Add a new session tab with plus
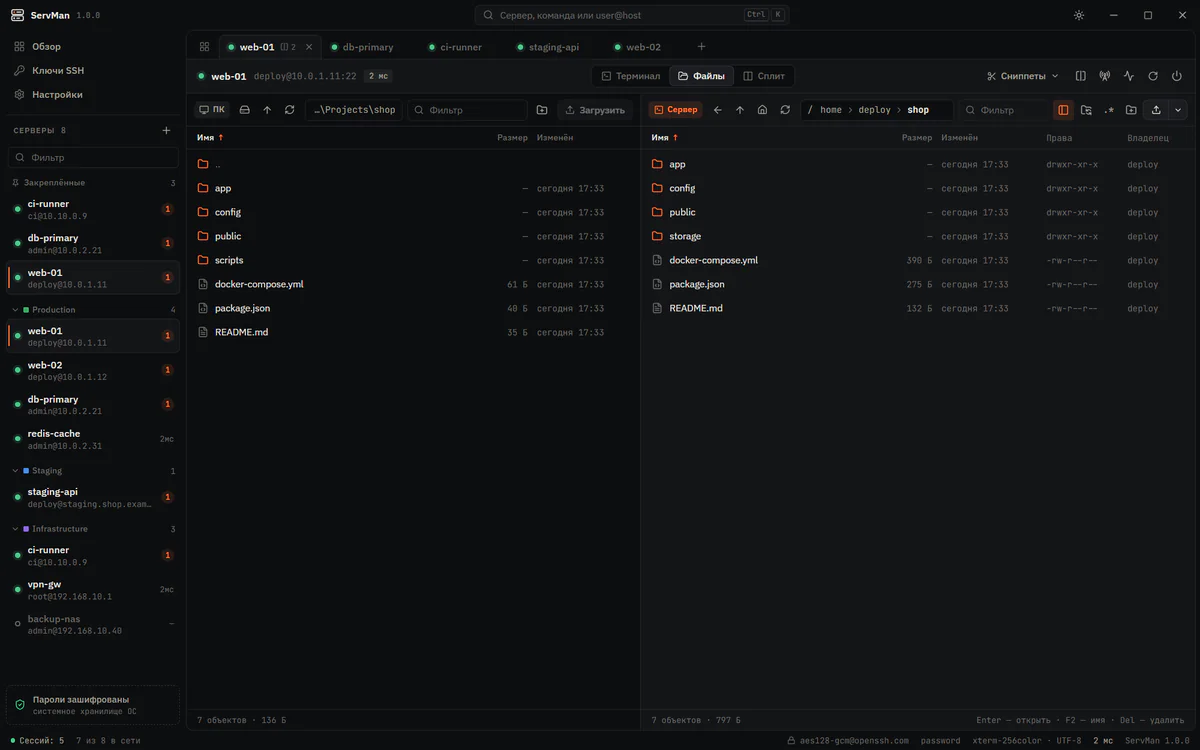This screenshot has height=750, width=1200. pyautogui.click(x=701, y=47)
